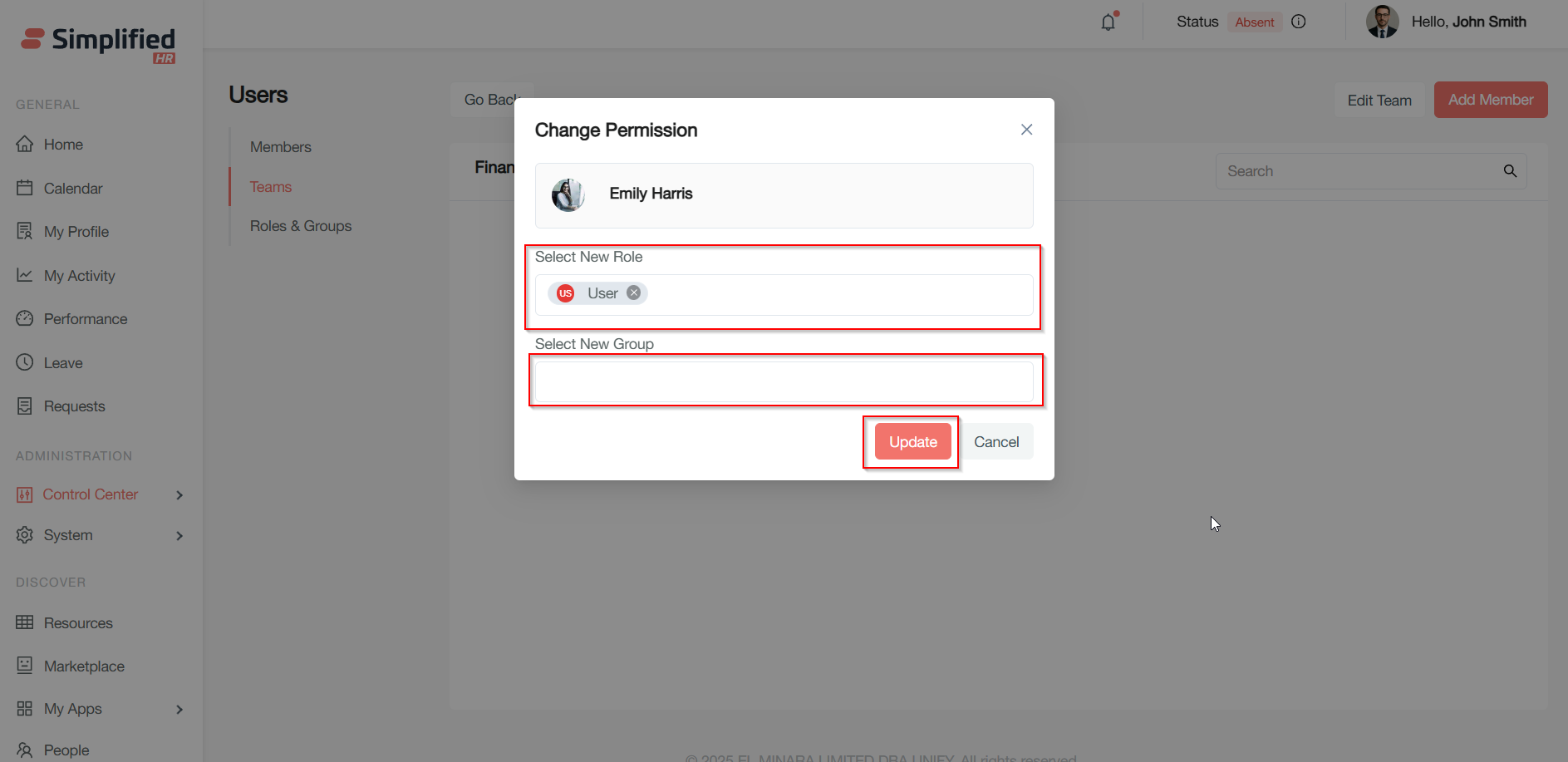Click the Update button

point(912,442)
